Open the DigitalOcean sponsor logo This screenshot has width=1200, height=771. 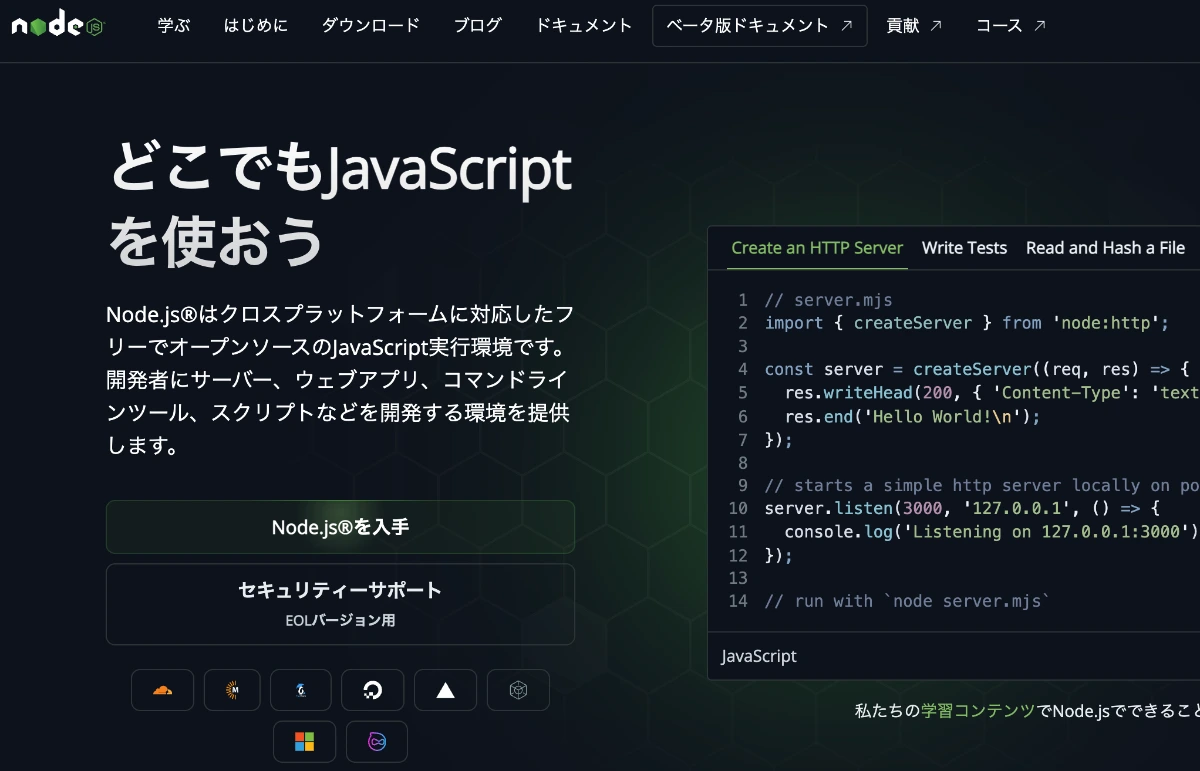tap(372, 690)
